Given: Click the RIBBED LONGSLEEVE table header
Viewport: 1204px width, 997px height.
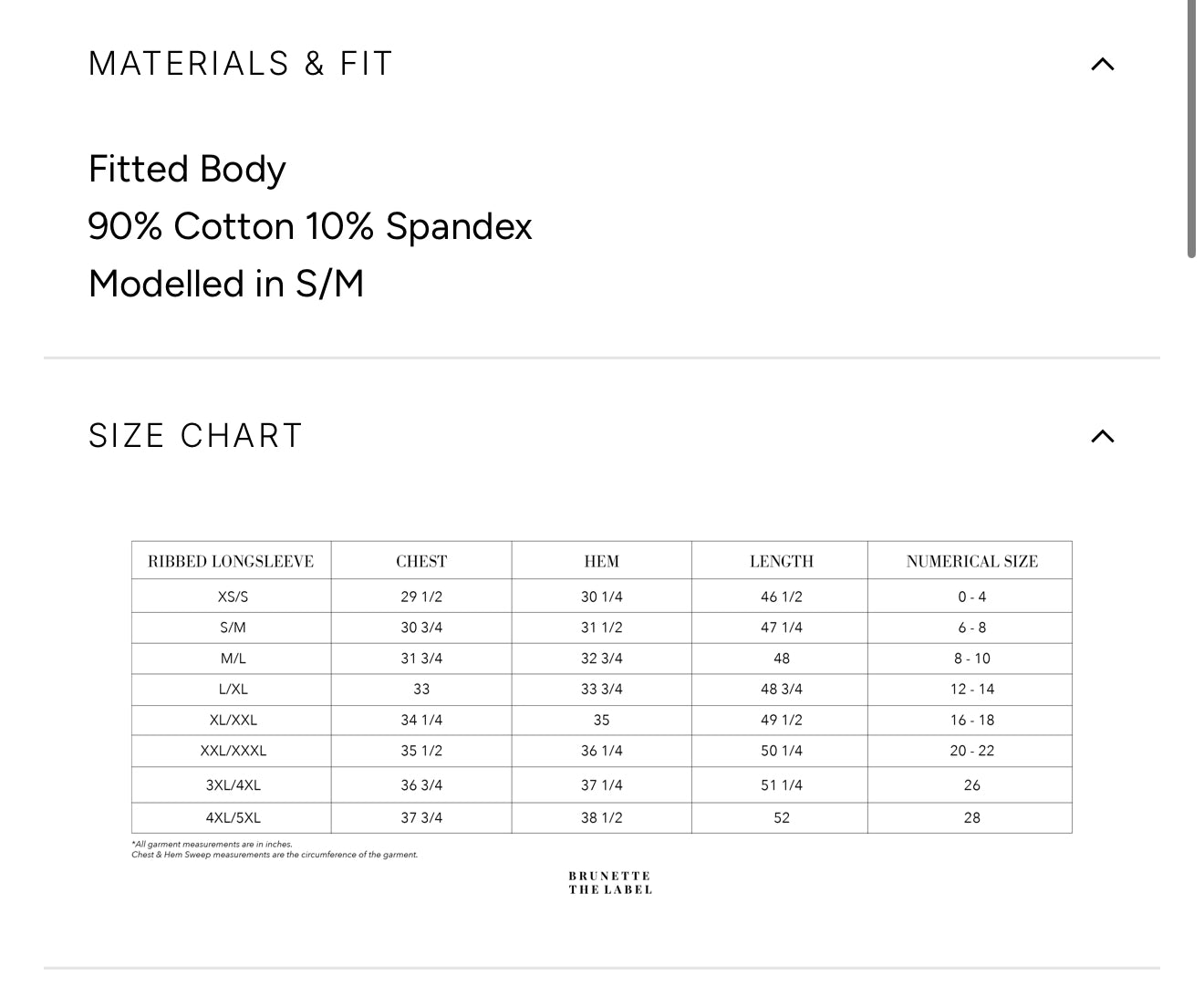Looking at the screenshot, I should [231, 561].
